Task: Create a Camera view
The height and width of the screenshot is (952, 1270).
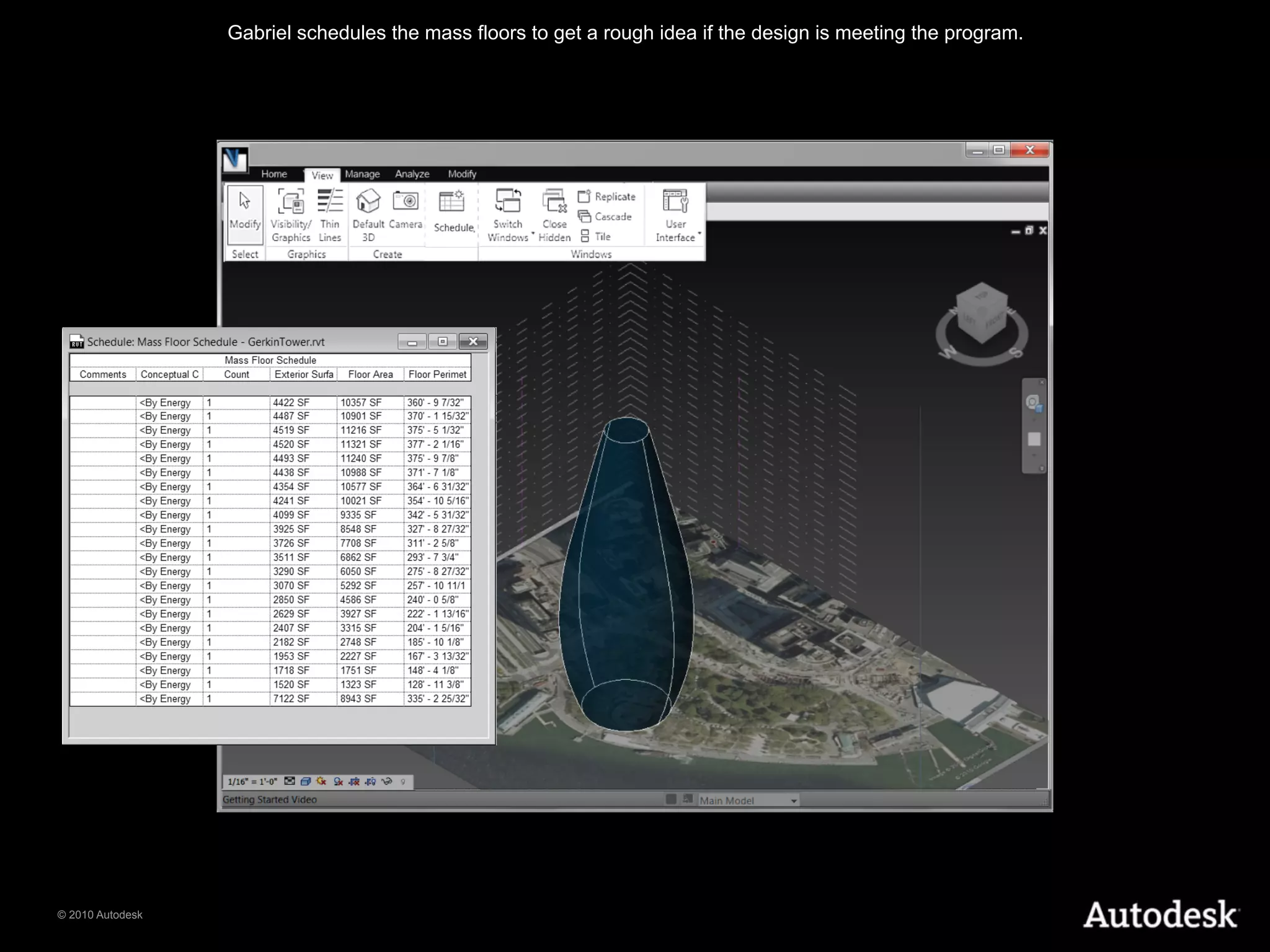Action: coord(406,209)
